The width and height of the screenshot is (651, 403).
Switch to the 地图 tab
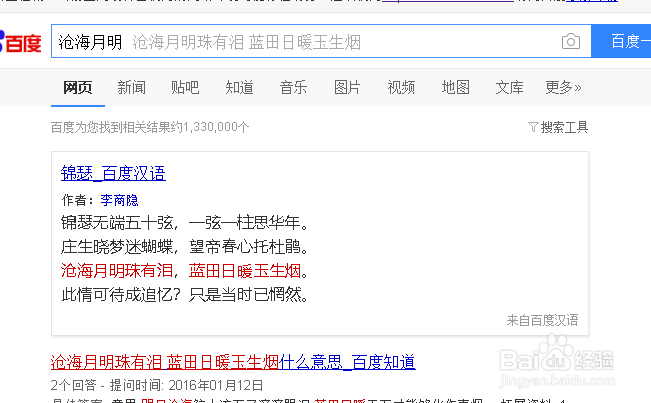455,88
